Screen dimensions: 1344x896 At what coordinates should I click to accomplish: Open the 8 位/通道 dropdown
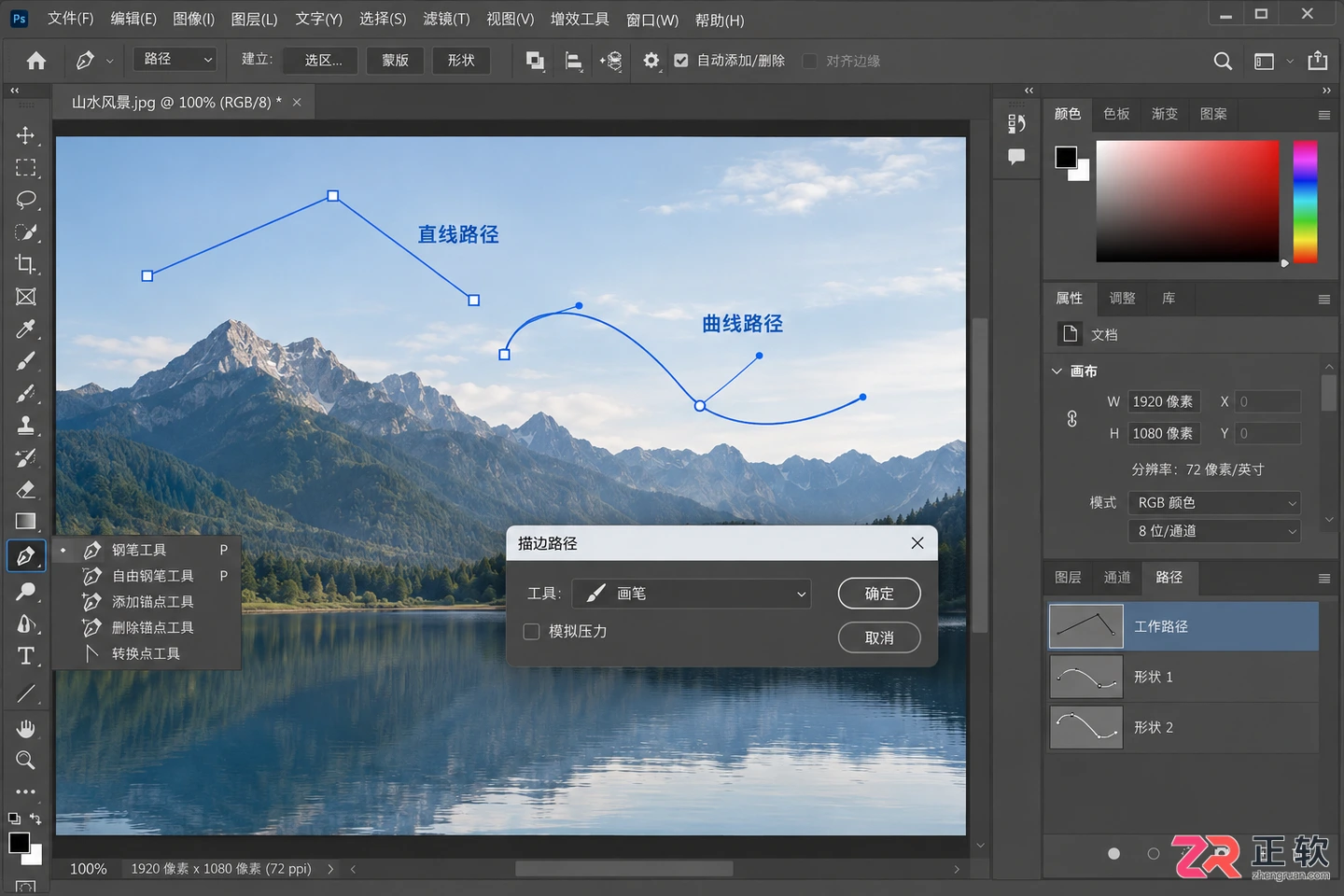pos(1214,531)
